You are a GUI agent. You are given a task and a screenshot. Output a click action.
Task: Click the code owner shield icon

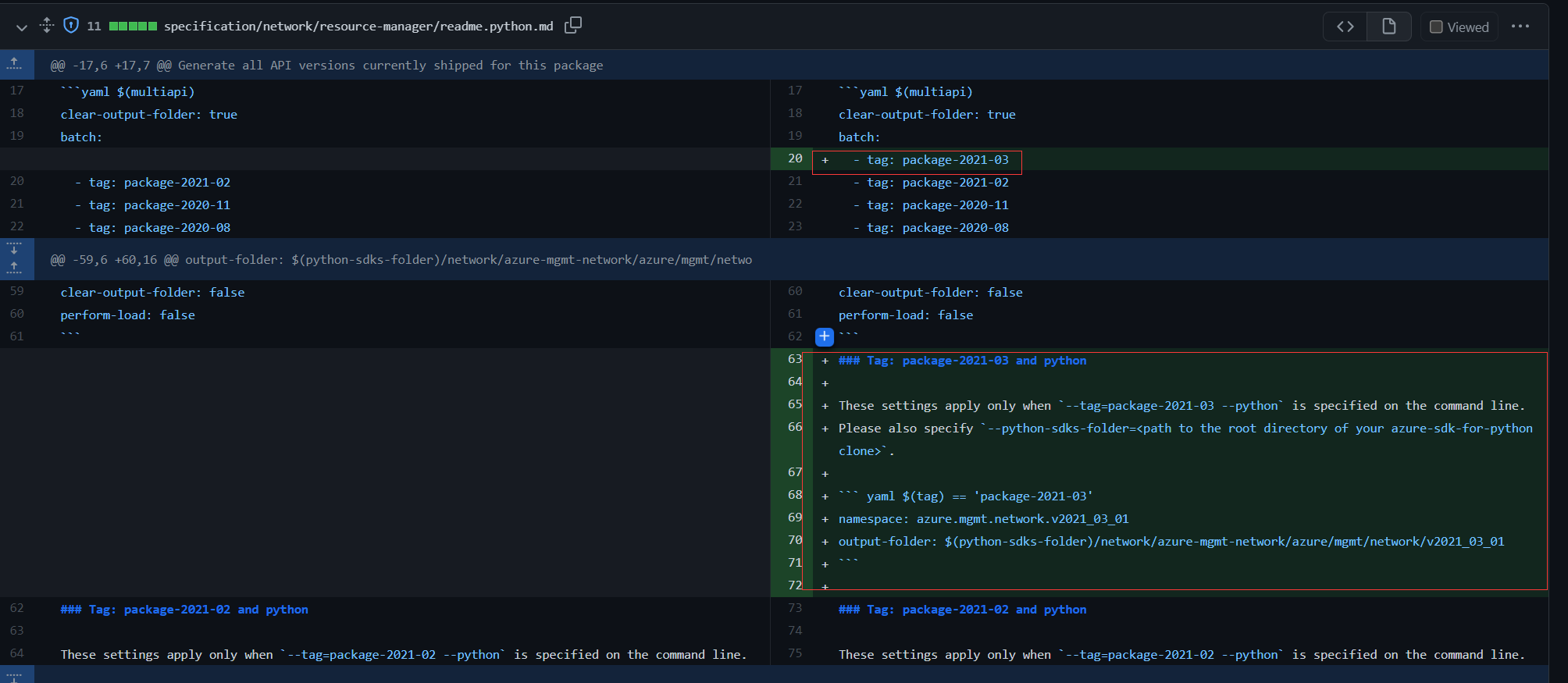pyautogui.click(x=71, y=26)
